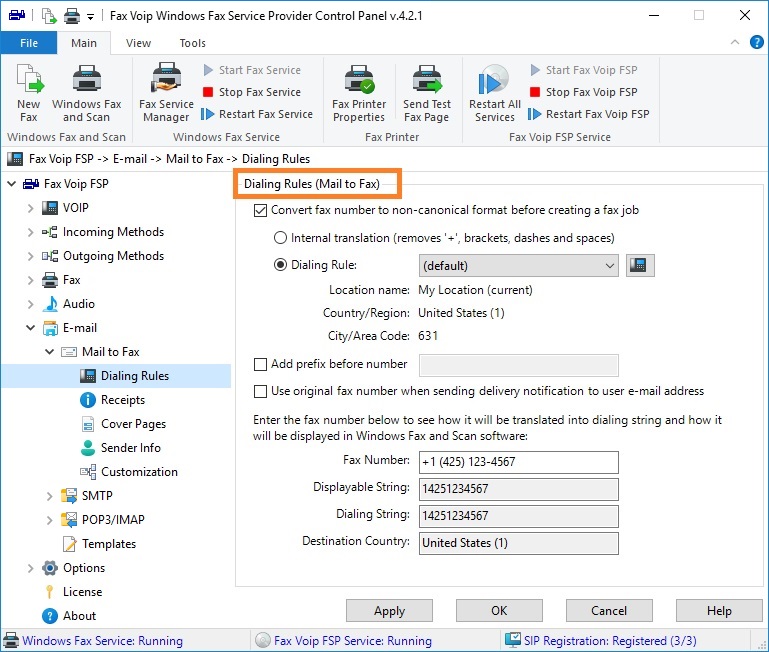This screenshot has height=652, width=769.
Task: Click Restart Fax Voip FSP
Action: tap(589, 114)
